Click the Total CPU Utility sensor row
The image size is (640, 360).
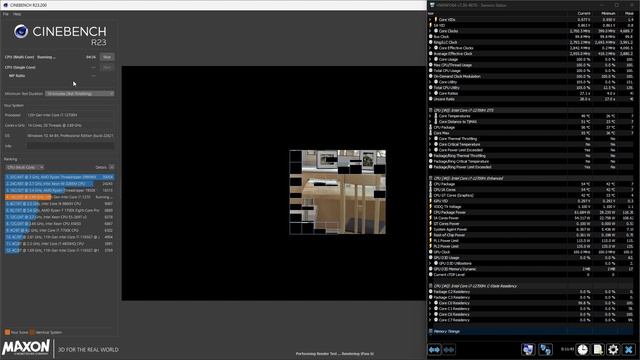click(531, 88)
